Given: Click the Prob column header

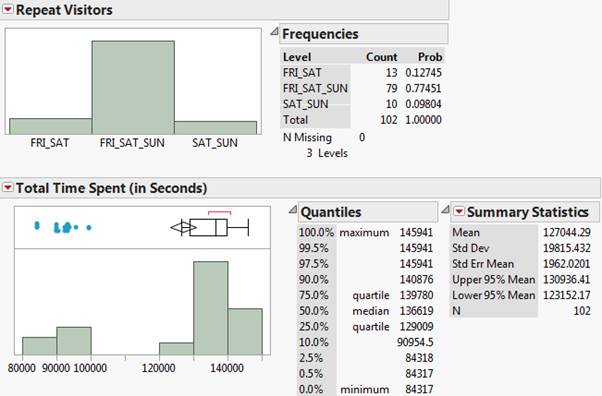Looking at the screenshot, I should point(430,57).
